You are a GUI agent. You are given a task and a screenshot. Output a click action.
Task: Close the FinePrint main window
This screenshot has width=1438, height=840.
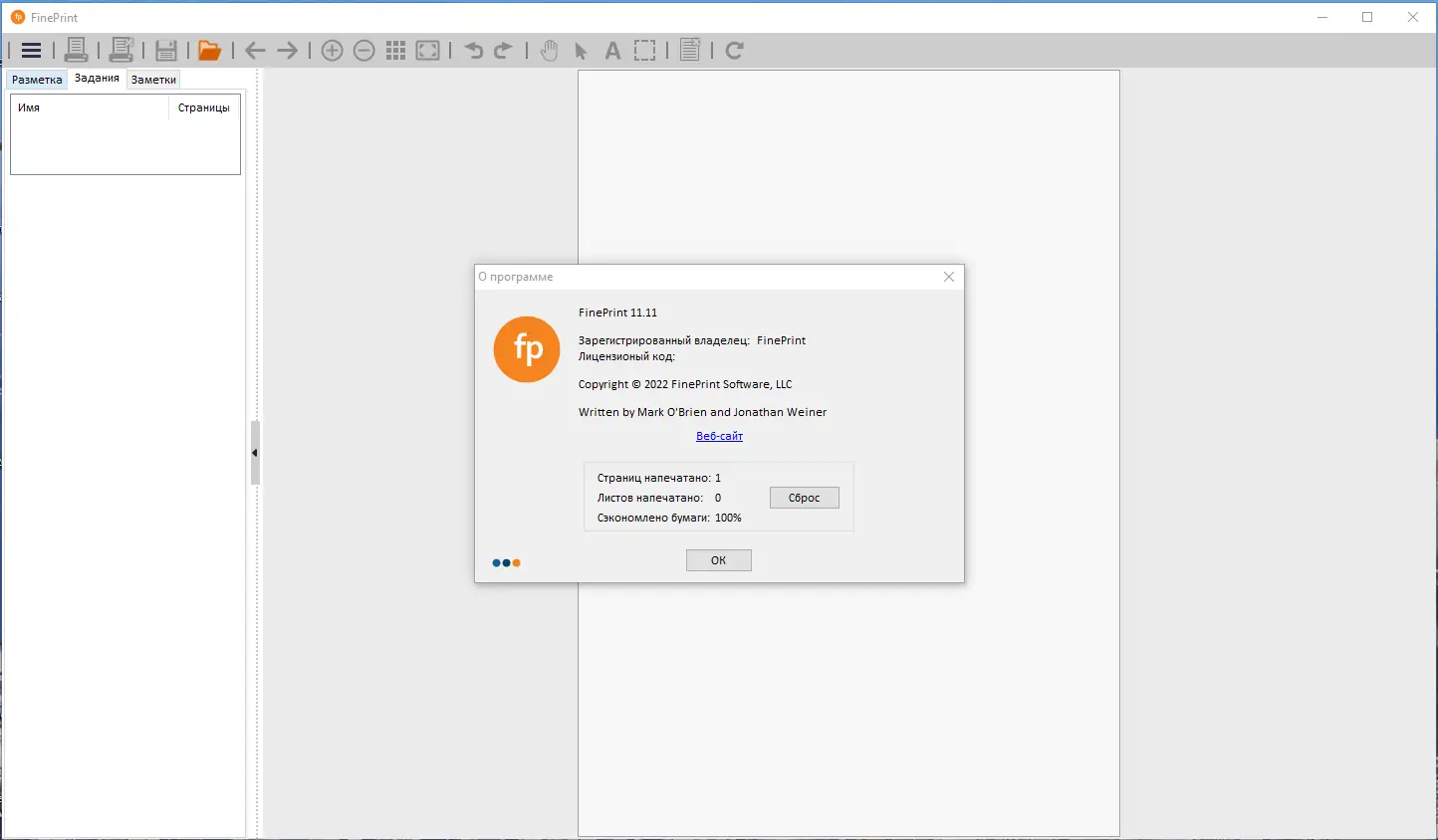1413,17
